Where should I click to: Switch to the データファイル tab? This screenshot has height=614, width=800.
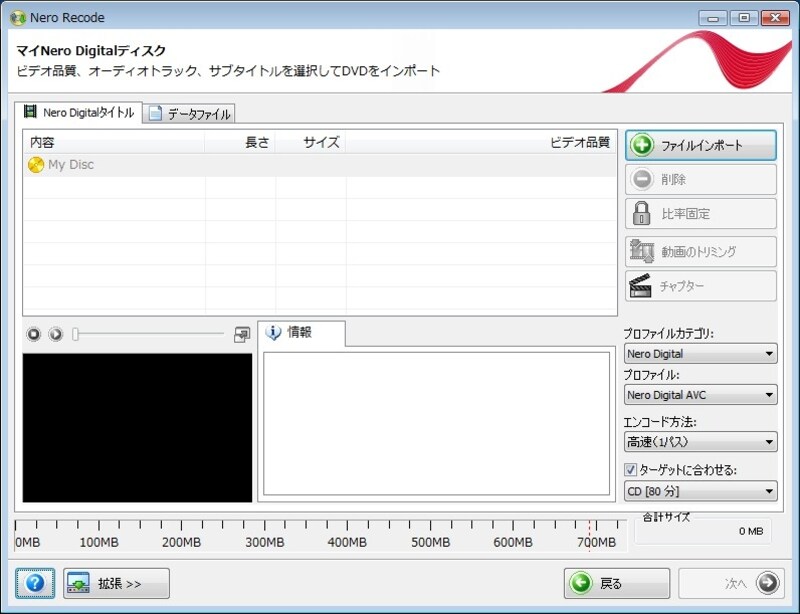click(193, 113)
